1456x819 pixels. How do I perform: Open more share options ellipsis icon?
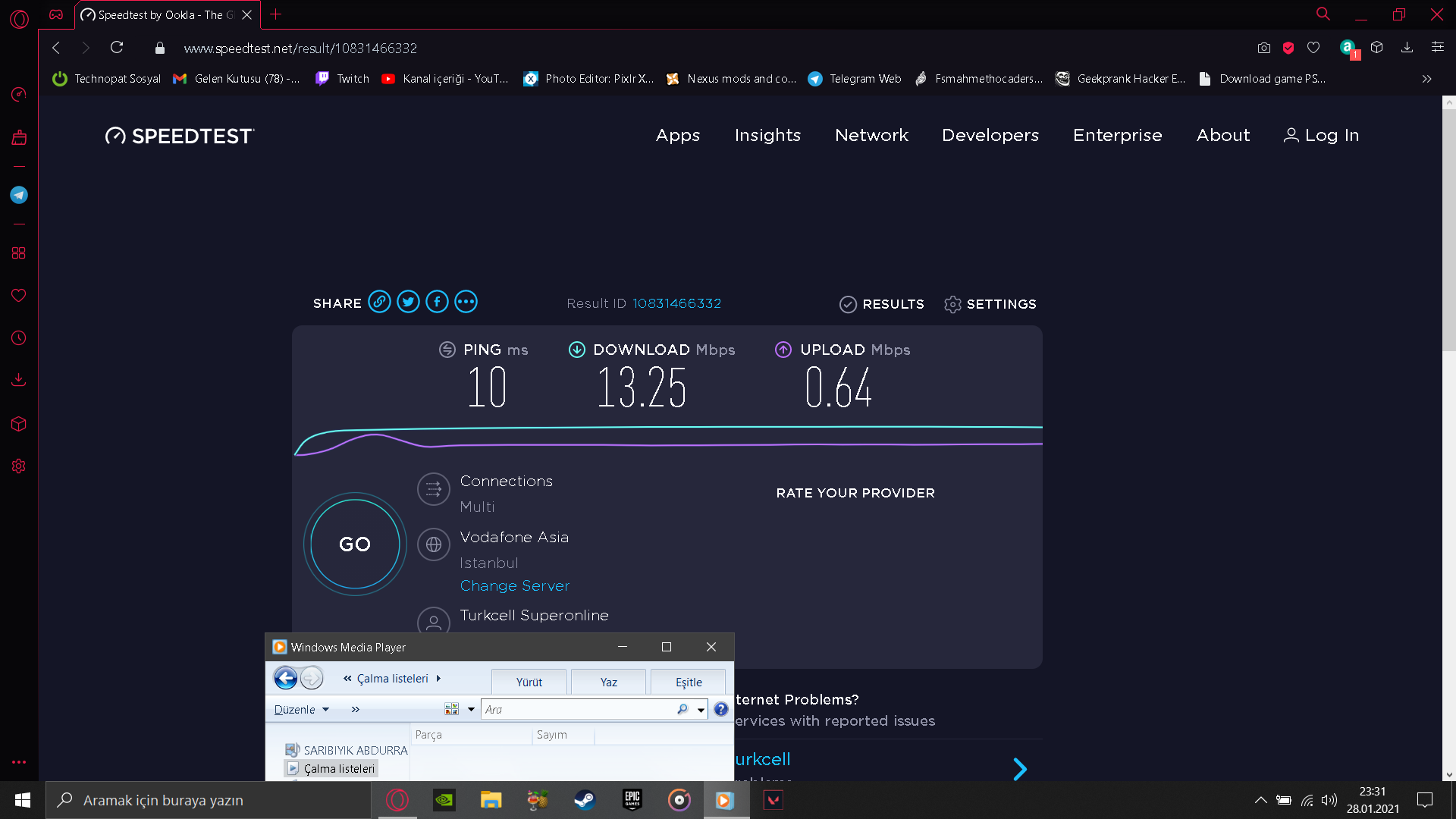pos(466,303)
